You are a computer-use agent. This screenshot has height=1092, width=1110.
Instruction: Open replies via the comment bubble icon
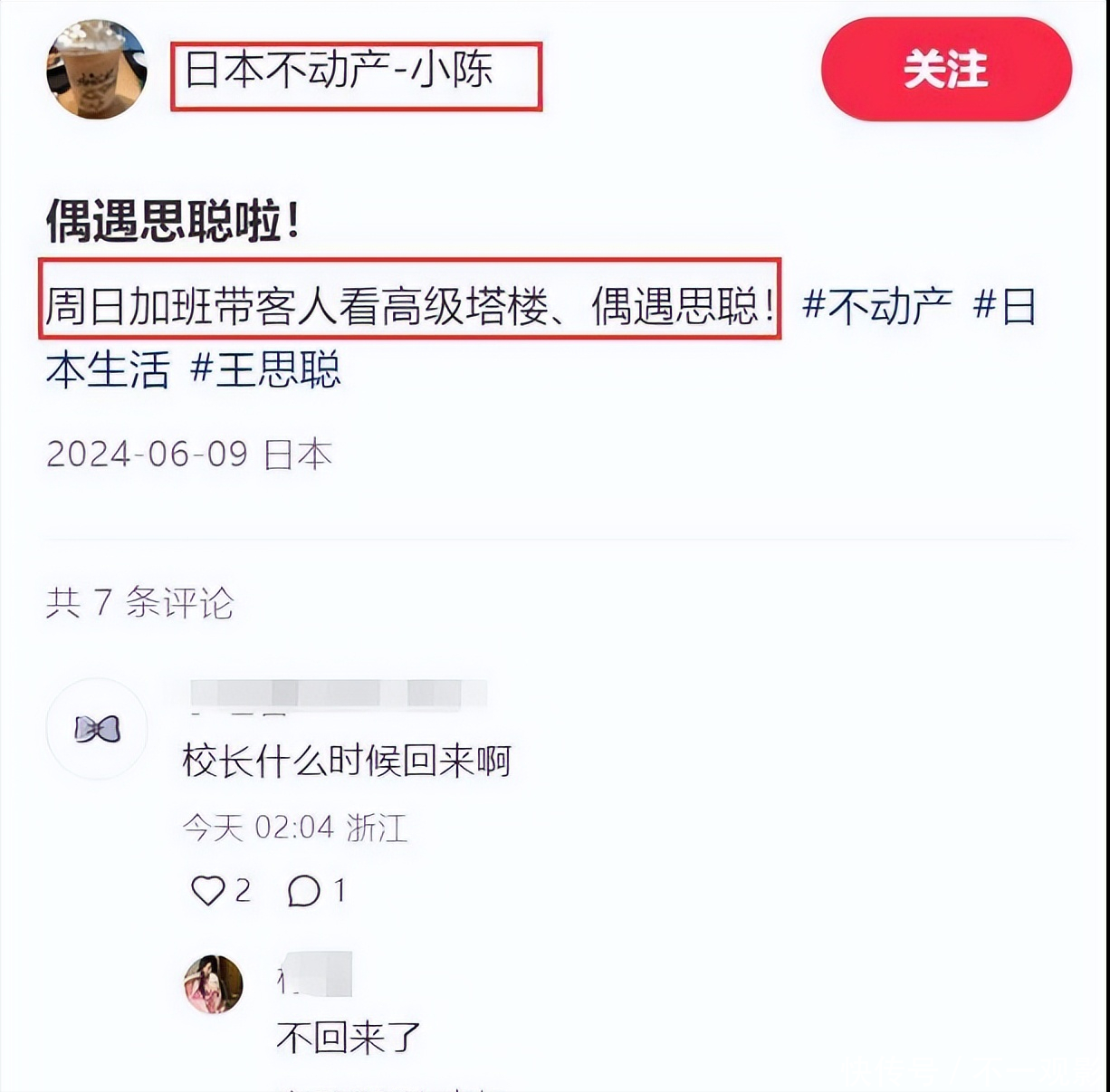(x=304, y=891)
